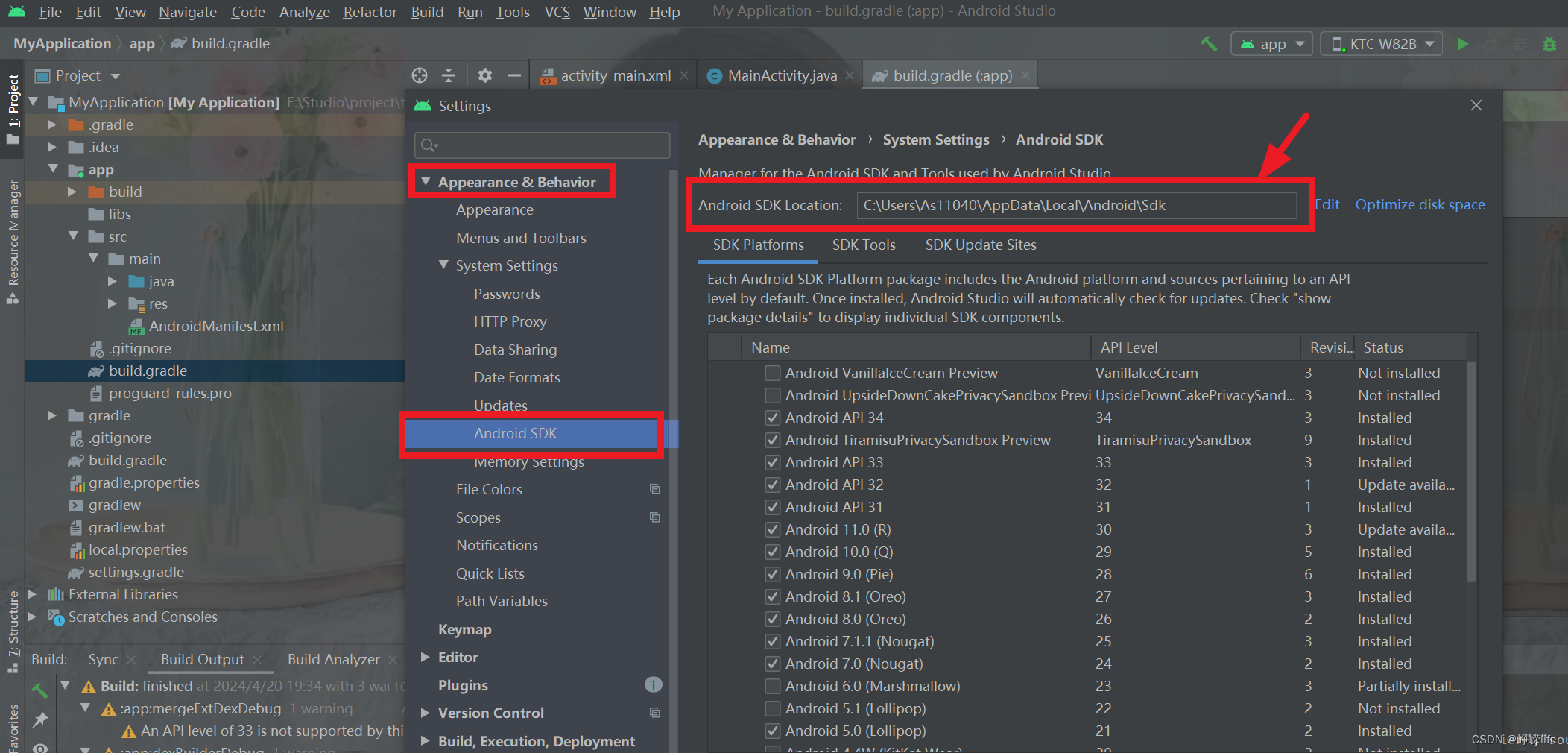Viewport: 1568px width, 753px height.
Task: Uncheck Android API 34 checkbox
Action: pyautogui.click(x=773, y=418)
